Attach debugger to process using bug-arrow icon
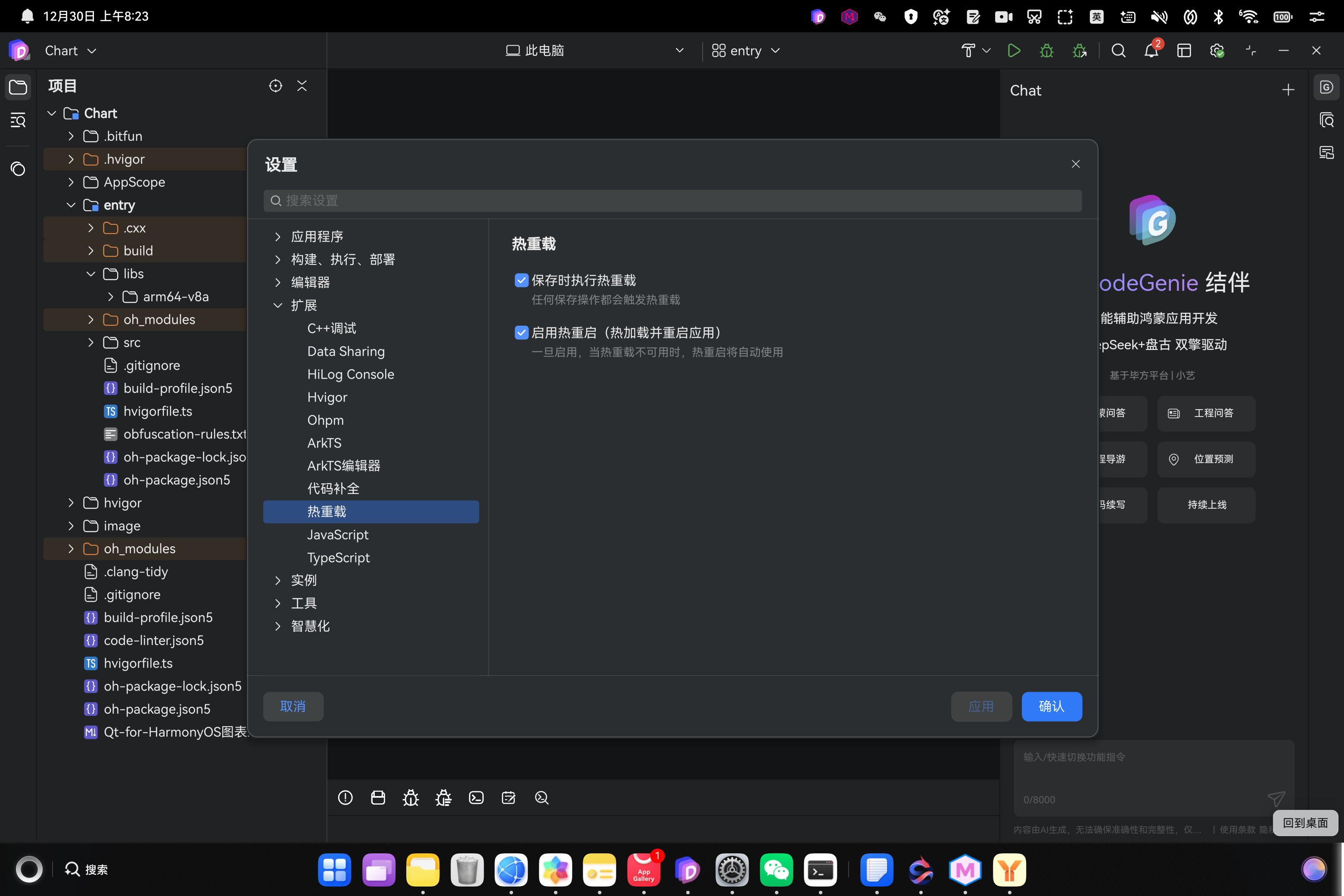 pyautogui.click(x=1080, y=50)
